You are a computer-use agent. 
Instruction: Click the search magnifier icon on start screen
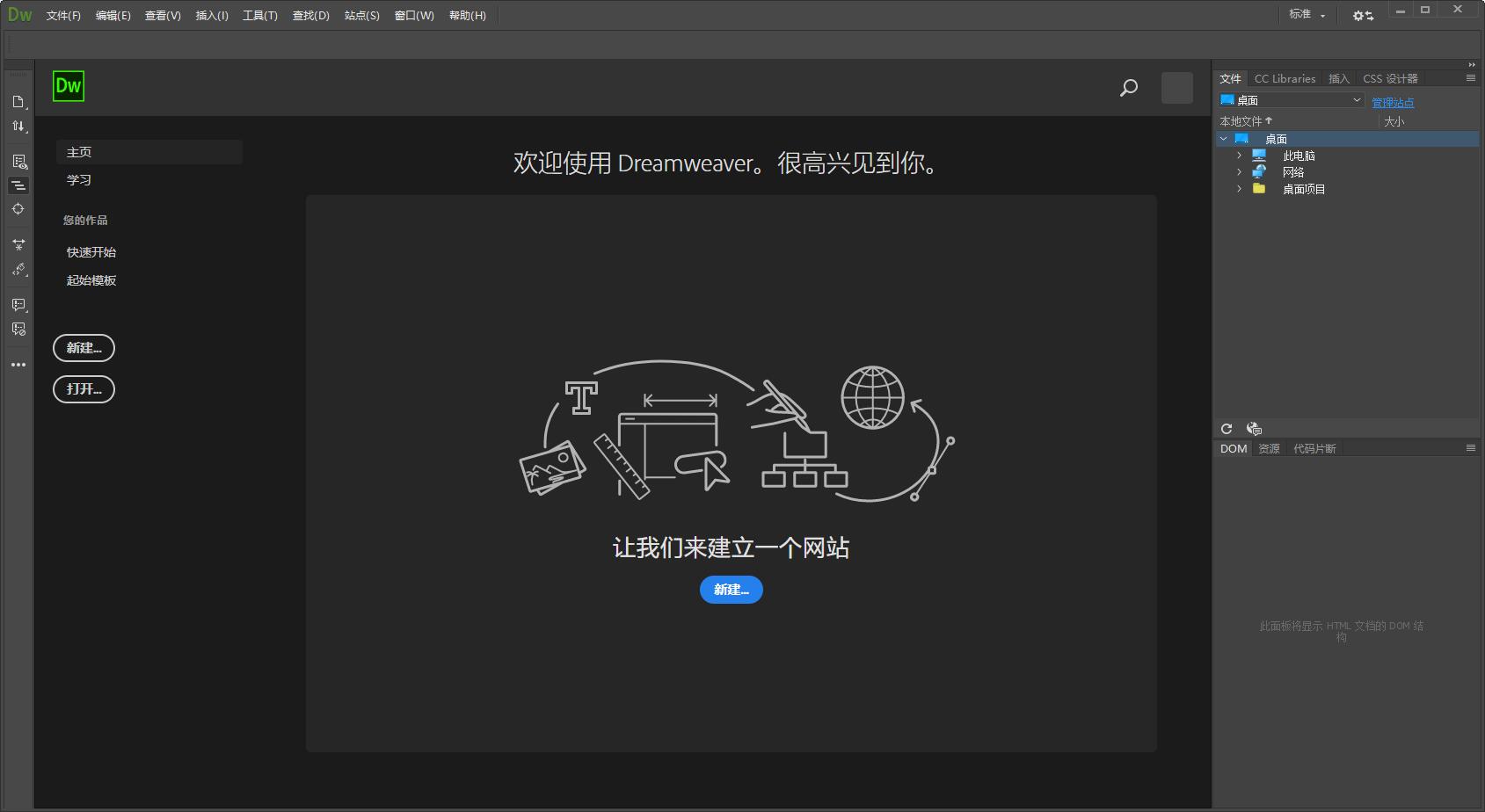point(1129,88)
